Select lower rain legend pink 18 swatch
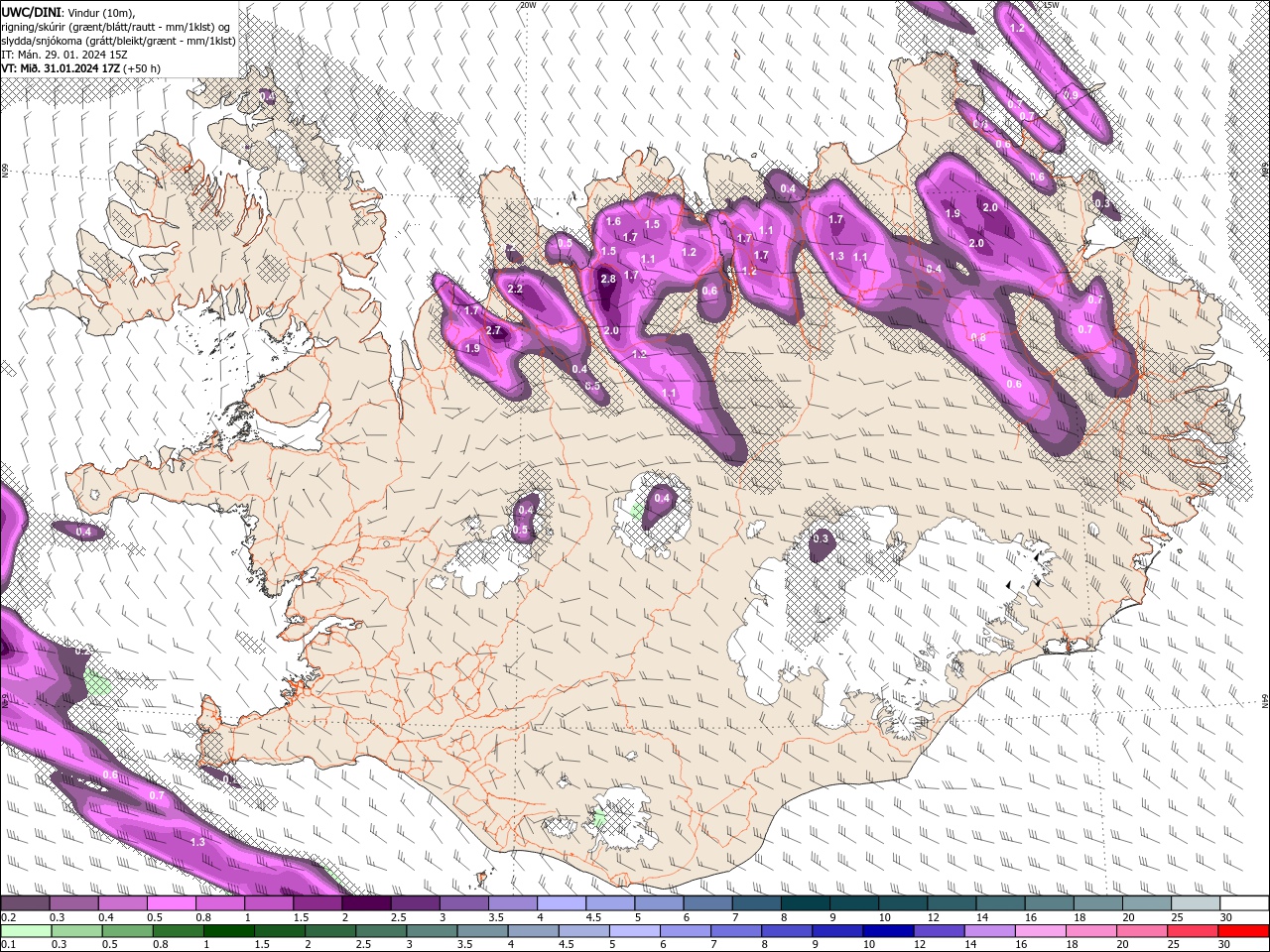Screen dimensions: 1270x952 [x=1091, y=930]
